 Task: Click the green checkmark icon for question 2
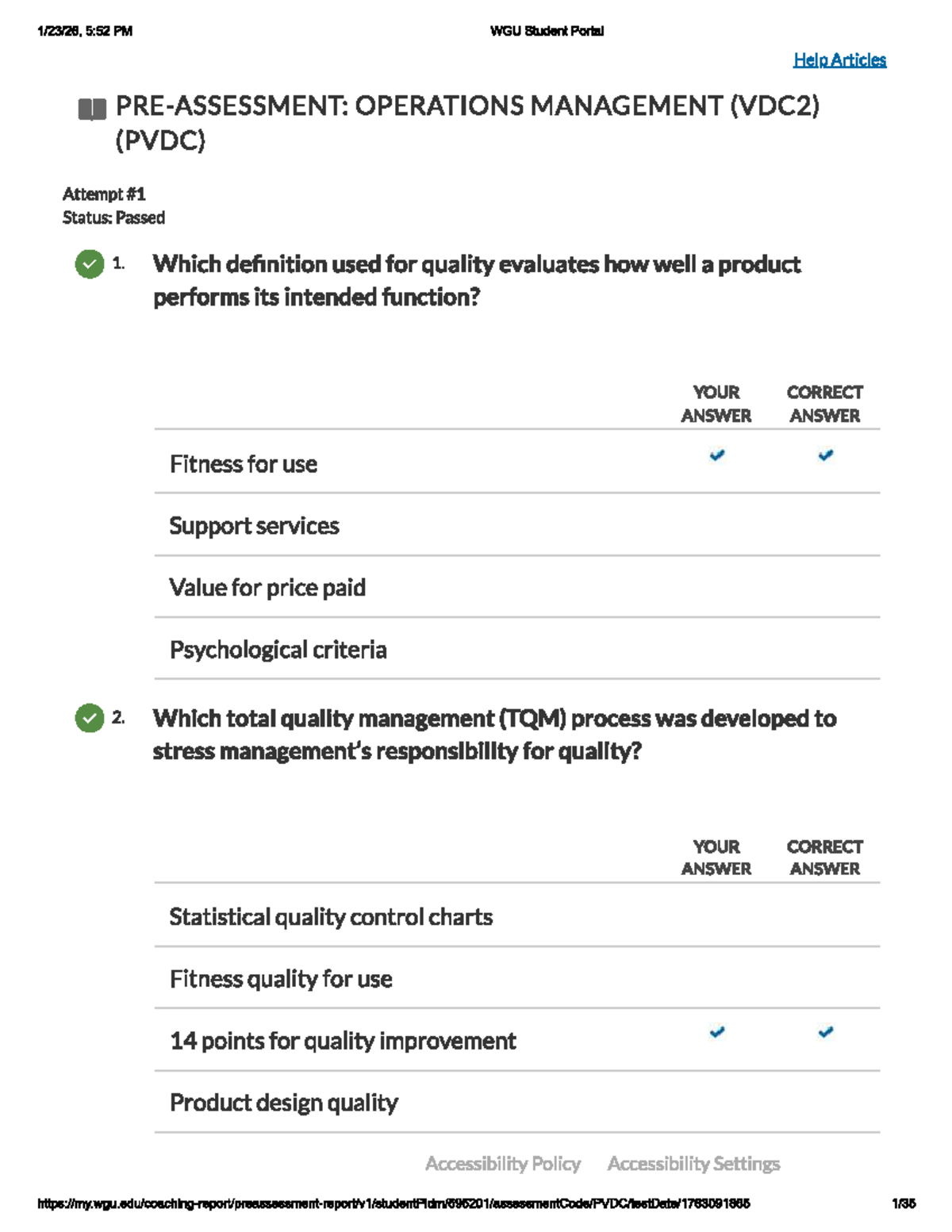click(x=90, y=718)
